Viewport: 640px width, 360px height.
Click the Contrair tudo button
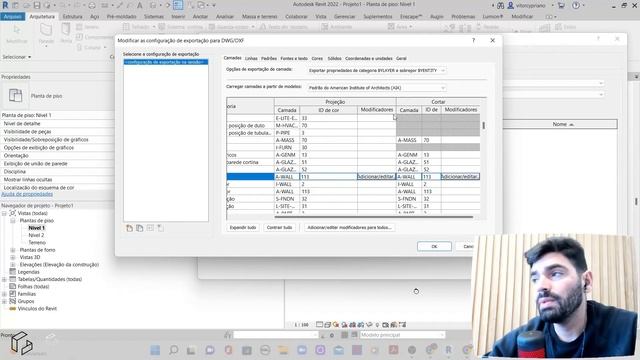[280, 227]
